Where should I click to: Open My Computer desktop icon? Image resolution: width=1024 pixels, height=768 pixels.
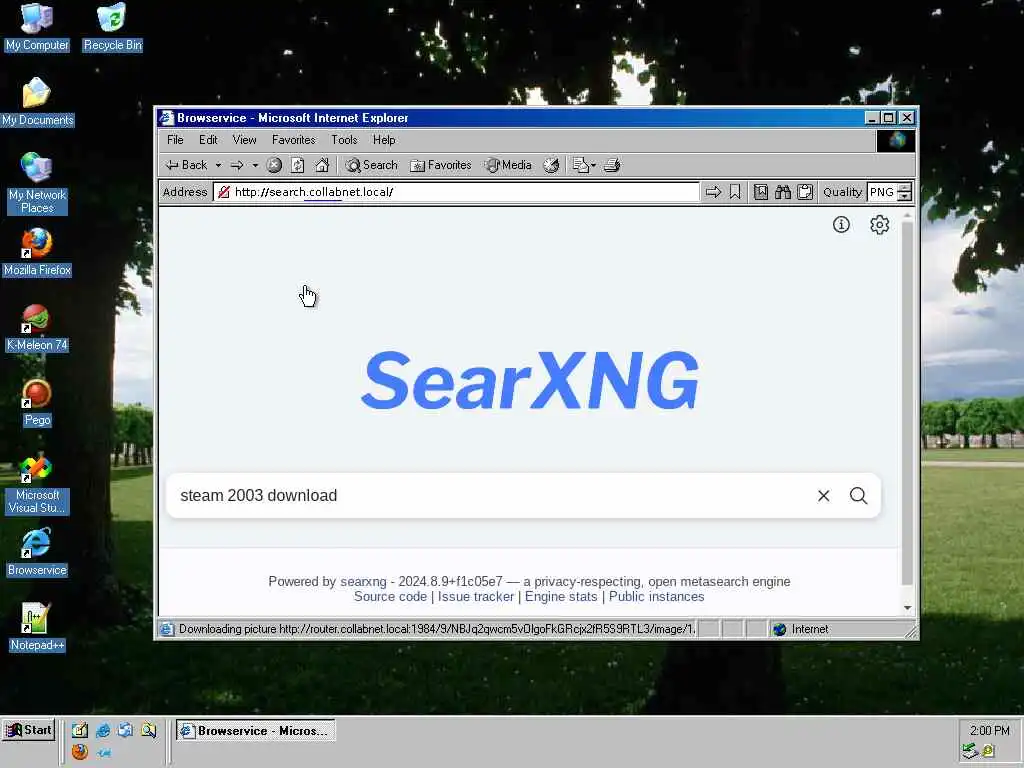[x=37, y=27]
